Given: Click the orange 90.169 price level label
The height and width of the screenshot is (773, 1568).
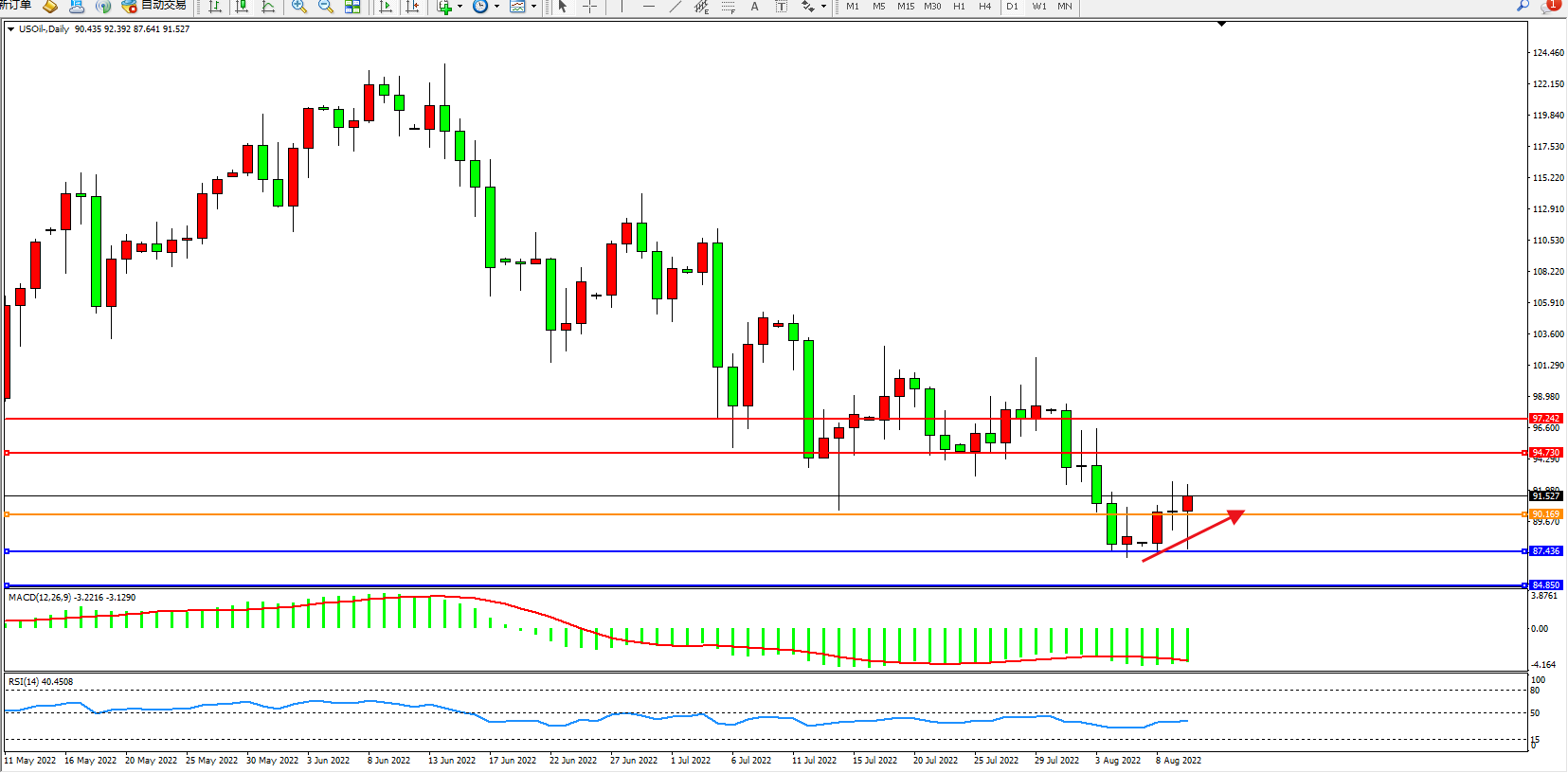Looking at the screenshot, I should (1545, 514).
